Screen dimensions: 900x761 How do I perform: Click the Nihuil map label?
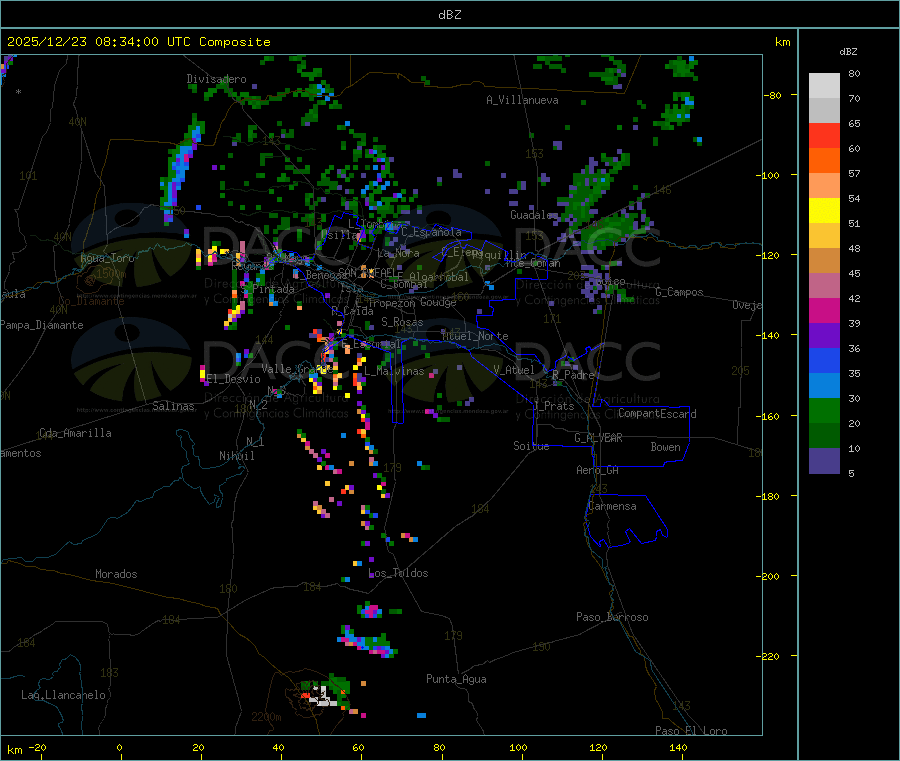(x=237, y=456)
